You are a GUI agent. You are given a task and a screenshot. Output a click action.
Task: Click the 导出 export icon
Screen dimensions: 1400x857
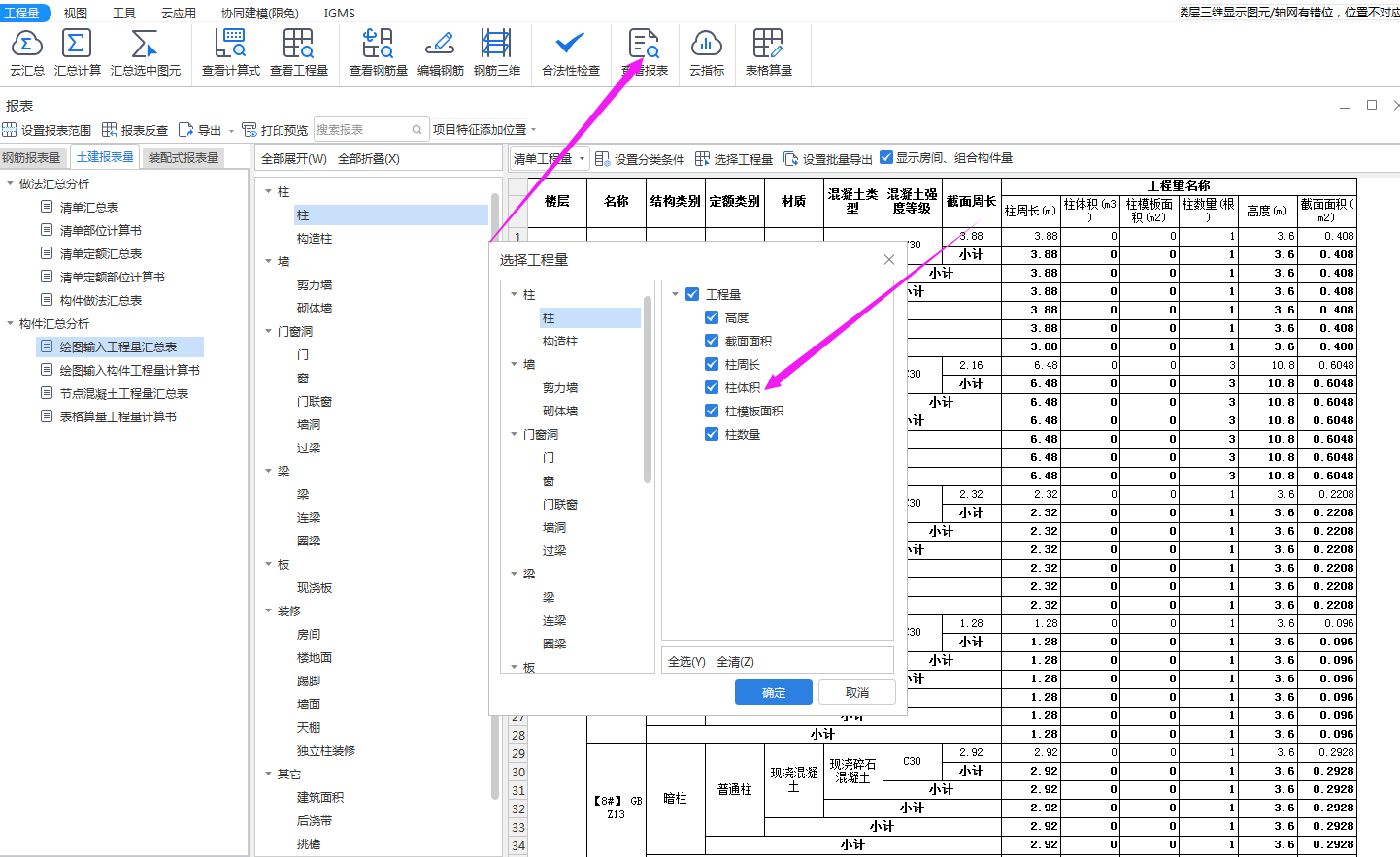(x=186, y=130)
